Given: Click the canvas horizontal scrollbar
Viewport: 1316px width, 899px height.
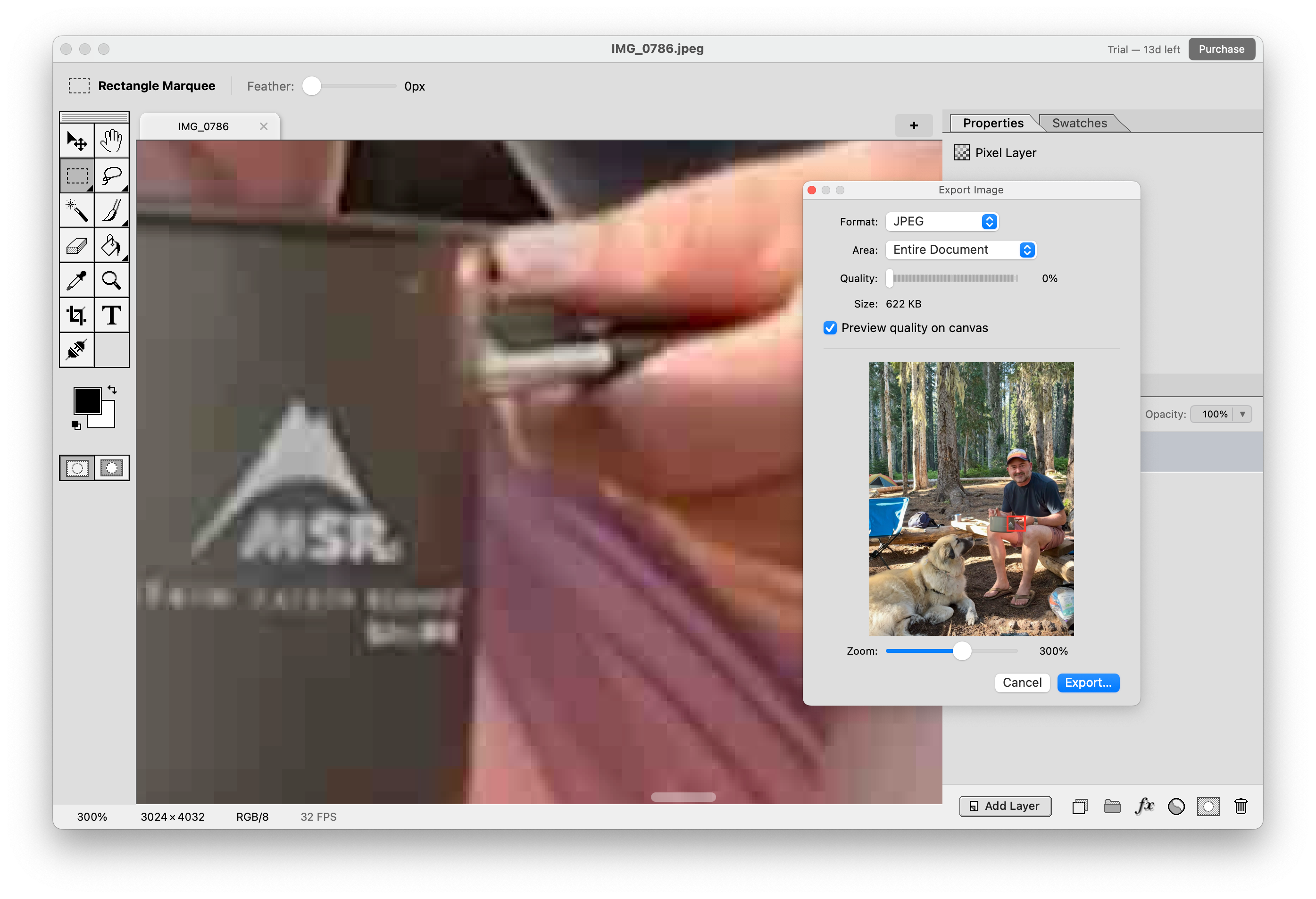Looking at the screenshot, I should (x=683, y=798).
